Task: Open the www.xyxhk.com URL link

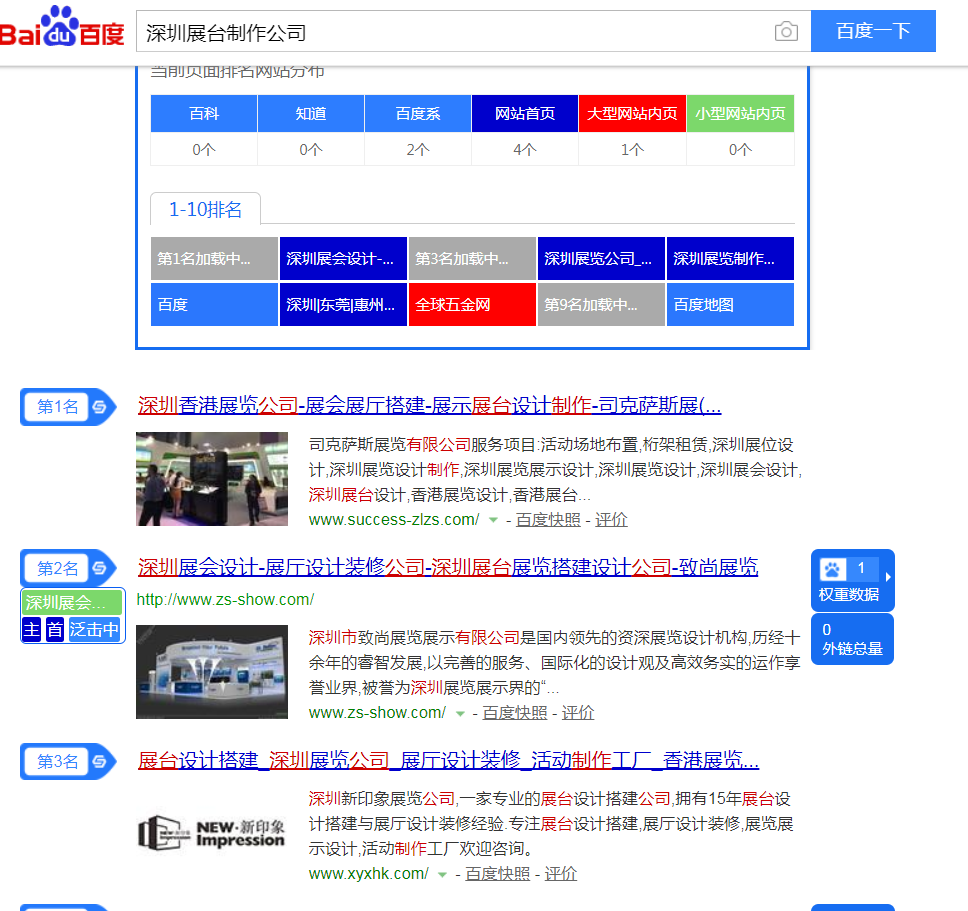Action: (369, 874)
